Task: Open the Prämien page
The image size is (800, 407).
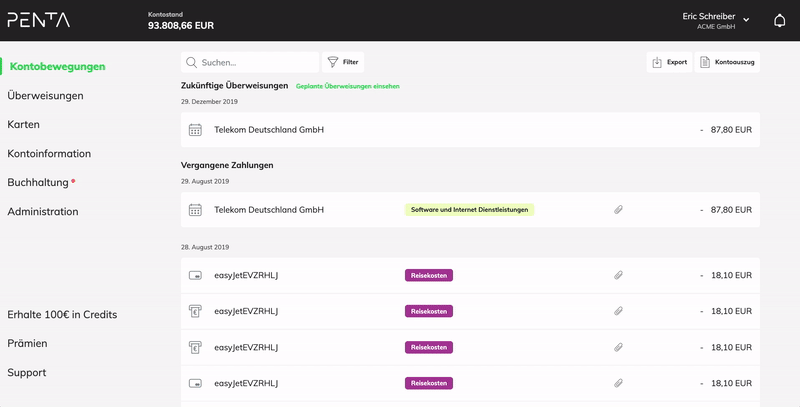Action: [27, 343]
